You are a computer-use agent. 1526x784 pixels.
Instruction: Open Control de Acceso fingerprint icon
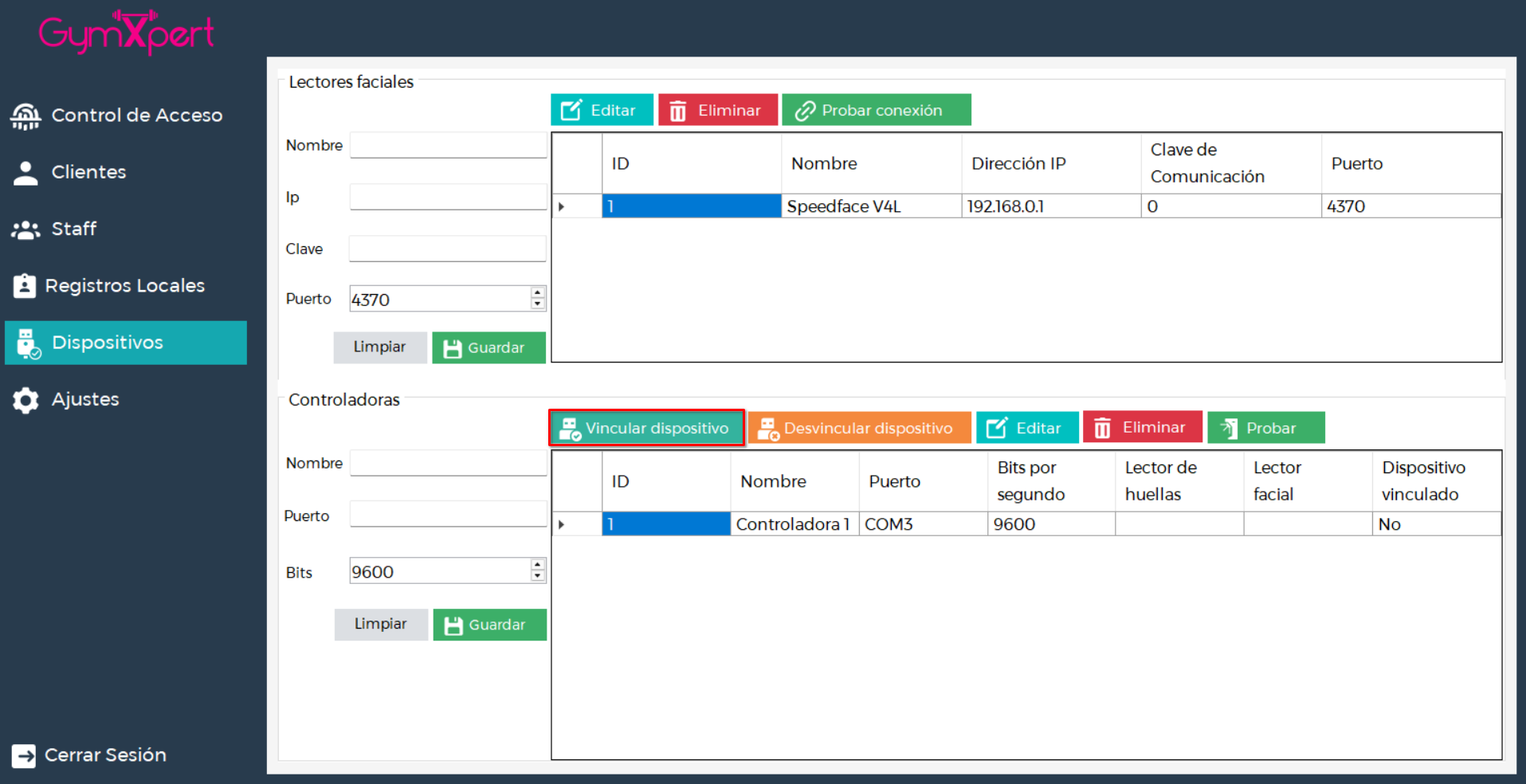[25, 116]
